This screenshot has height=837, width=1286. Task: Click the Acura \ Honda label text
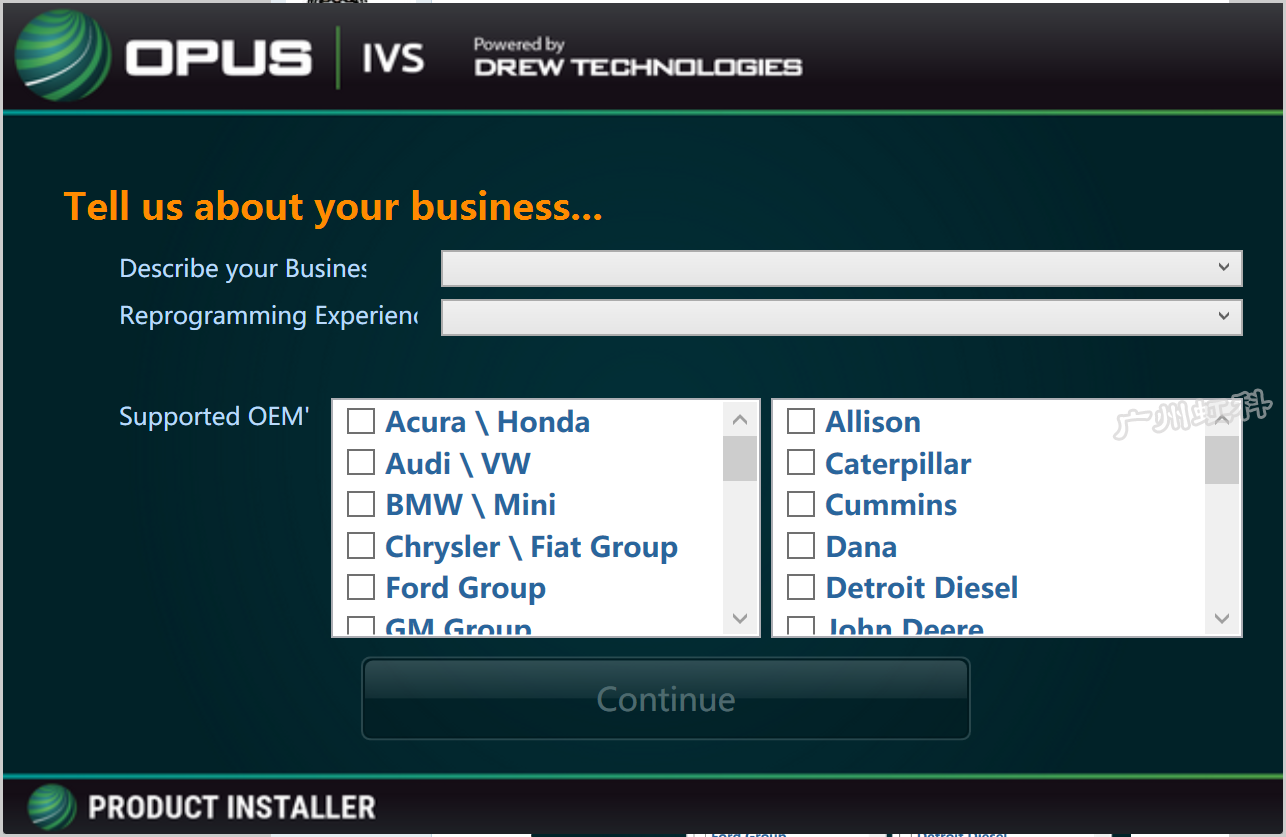coord(488,422)
